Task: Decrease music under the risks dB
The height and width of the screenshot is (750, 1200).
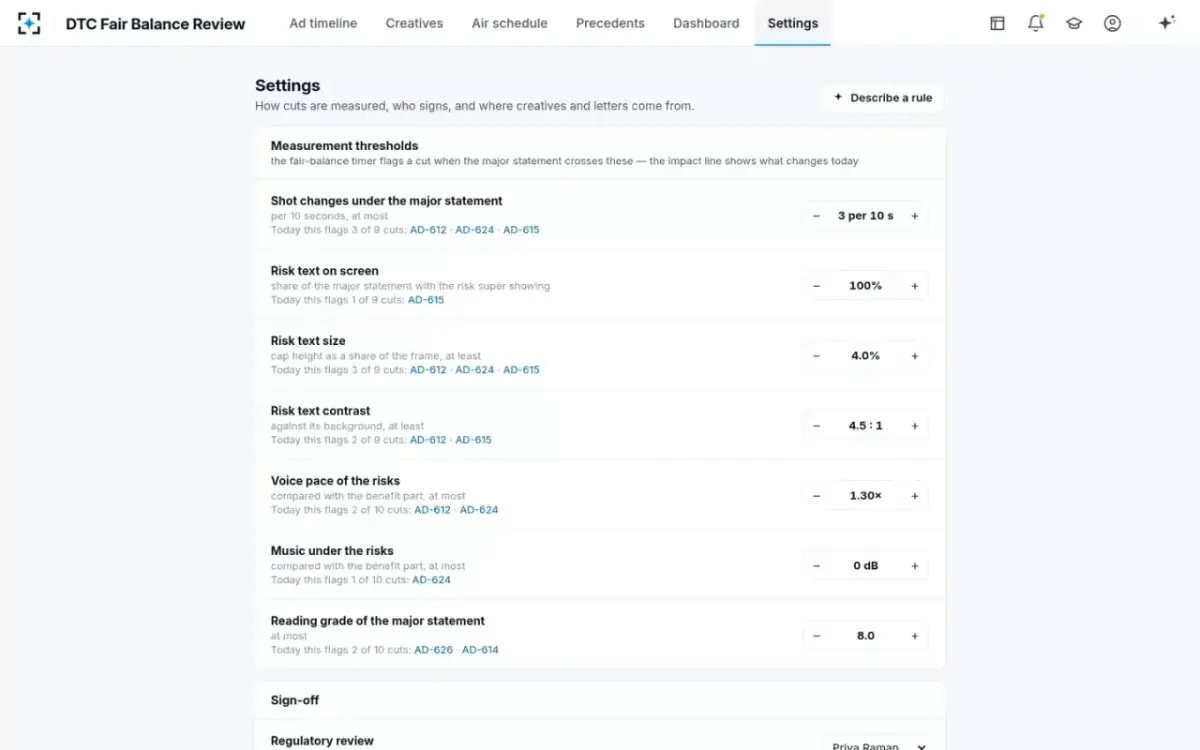Action: [x=816, y=566]
